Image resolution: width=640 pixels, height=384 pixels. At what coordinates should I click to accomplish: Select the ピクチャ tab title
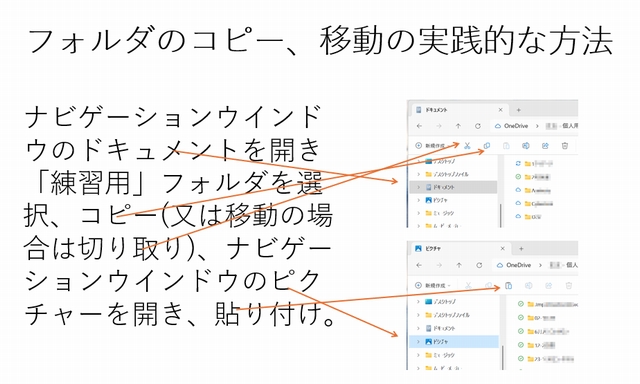pyautogui.click(x=433, y=249)
